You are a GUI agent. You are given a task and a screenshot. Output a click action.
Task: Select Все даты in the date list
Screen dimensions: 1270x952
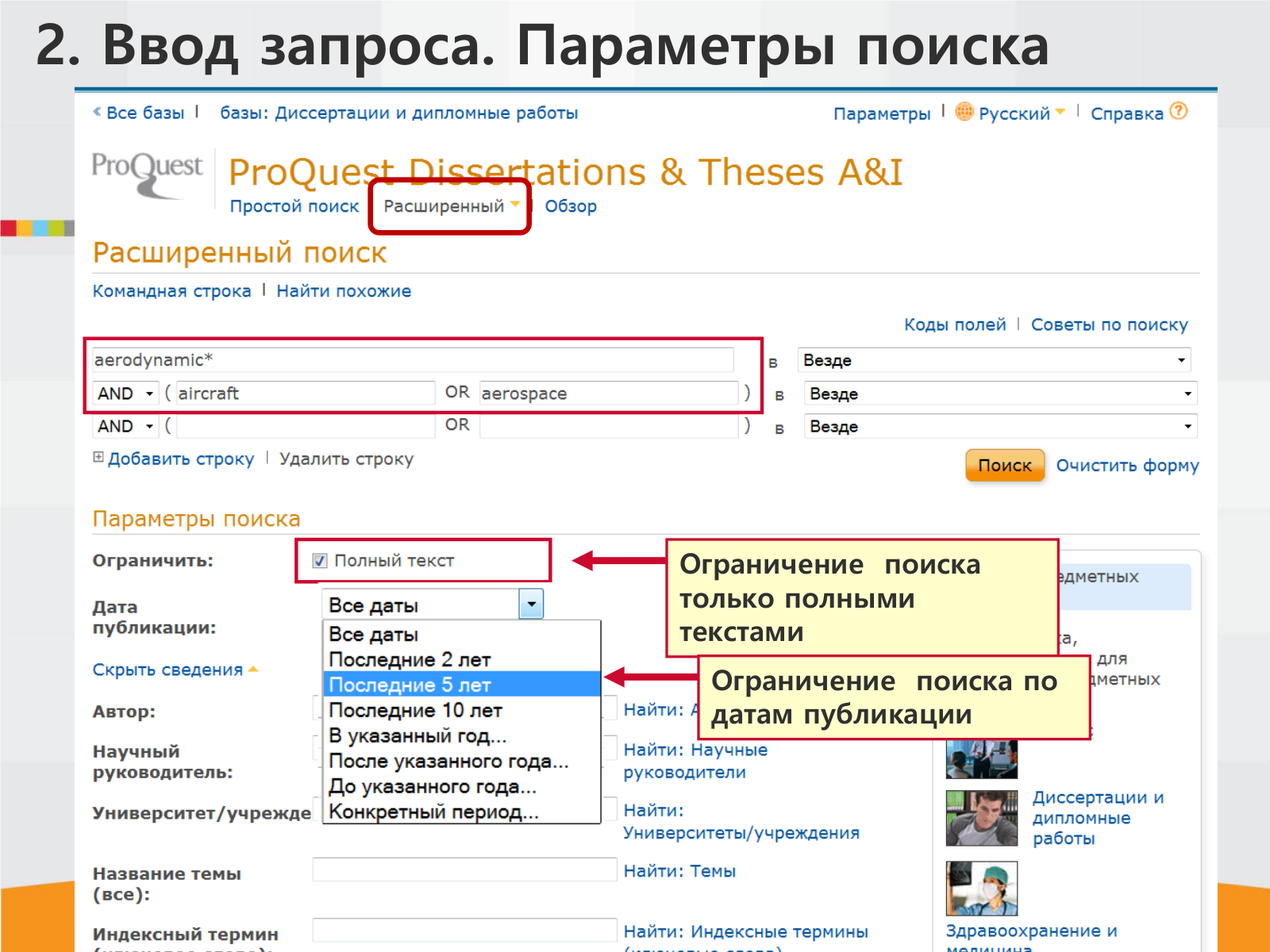point(461,634)
